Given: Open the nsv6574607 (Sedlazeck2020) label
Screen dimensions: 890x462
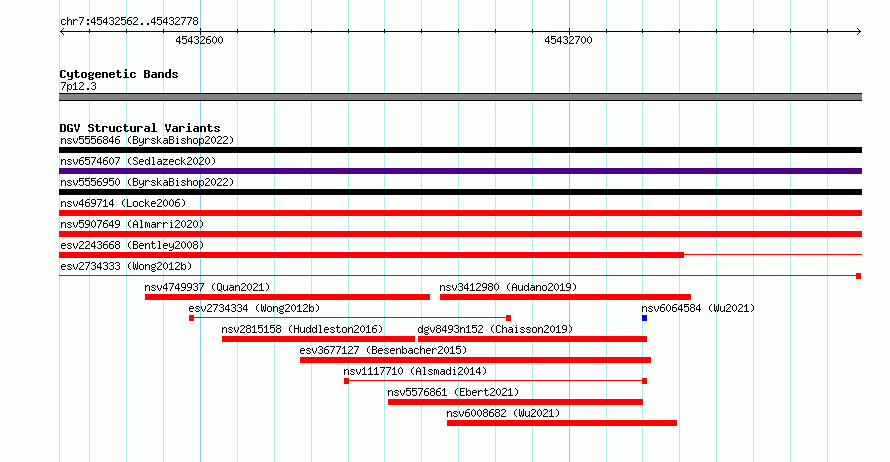Looking at the screenshot, I should point(138,161).
